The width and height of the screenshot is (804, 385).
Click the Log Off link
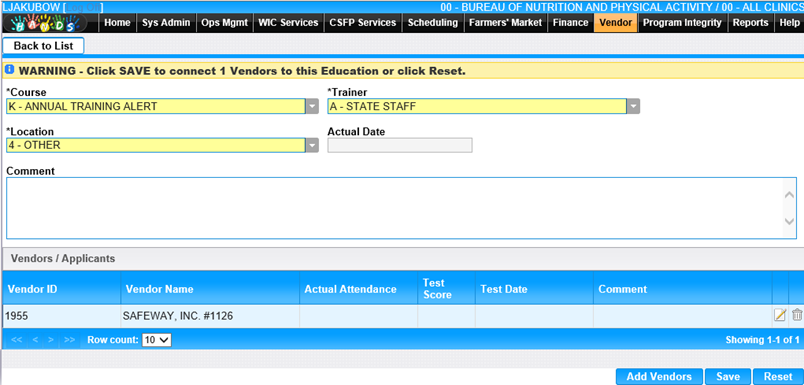point(84,7)
